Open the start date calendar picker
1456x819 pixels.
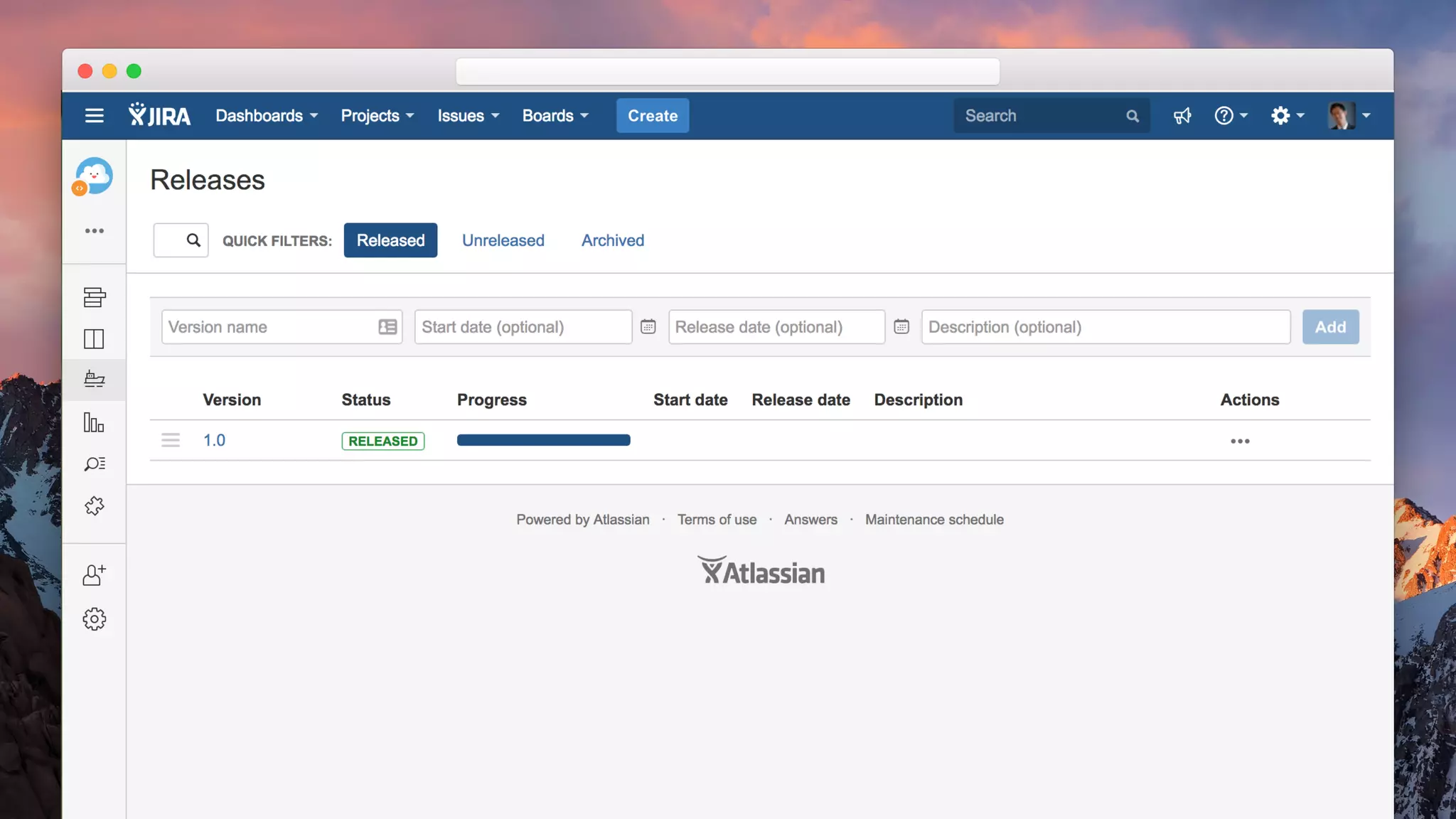pyautogui.click(x=648, y=327)
